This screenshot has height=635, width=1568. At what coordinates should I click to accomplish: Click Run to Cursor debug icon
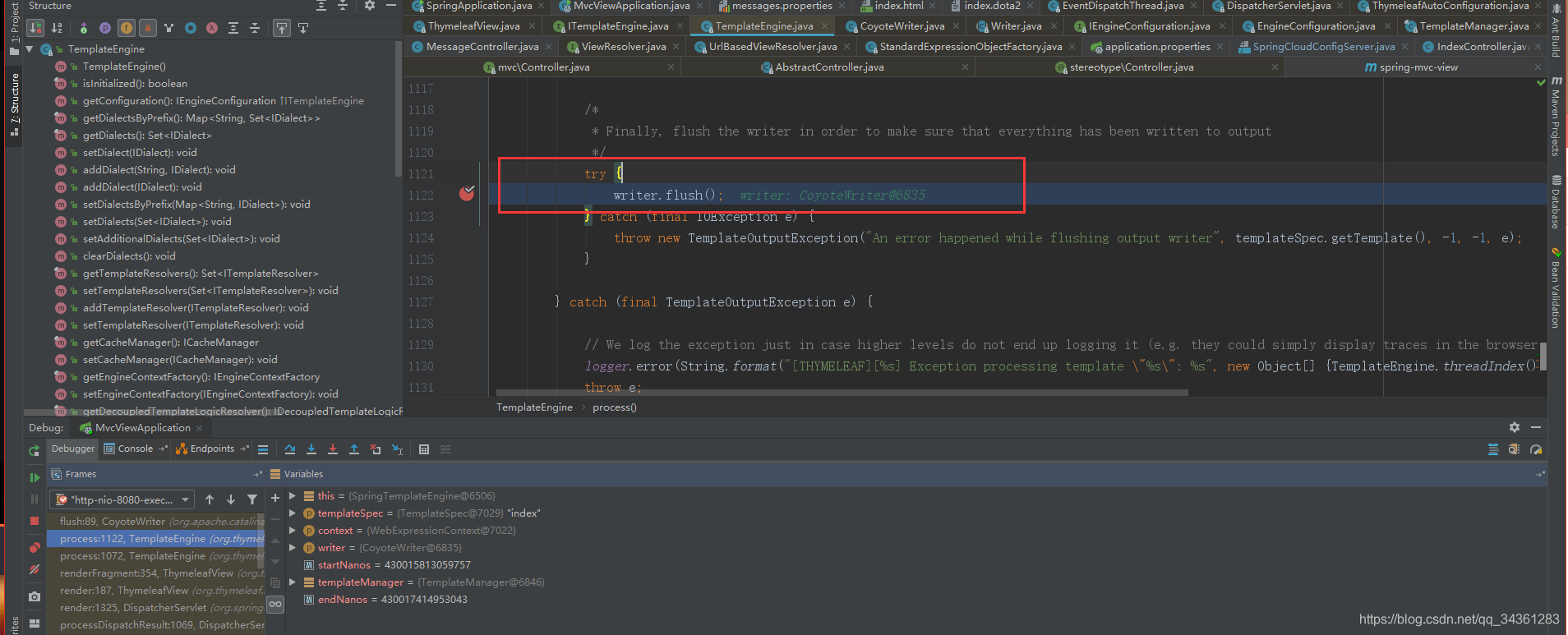coord(397,449)
